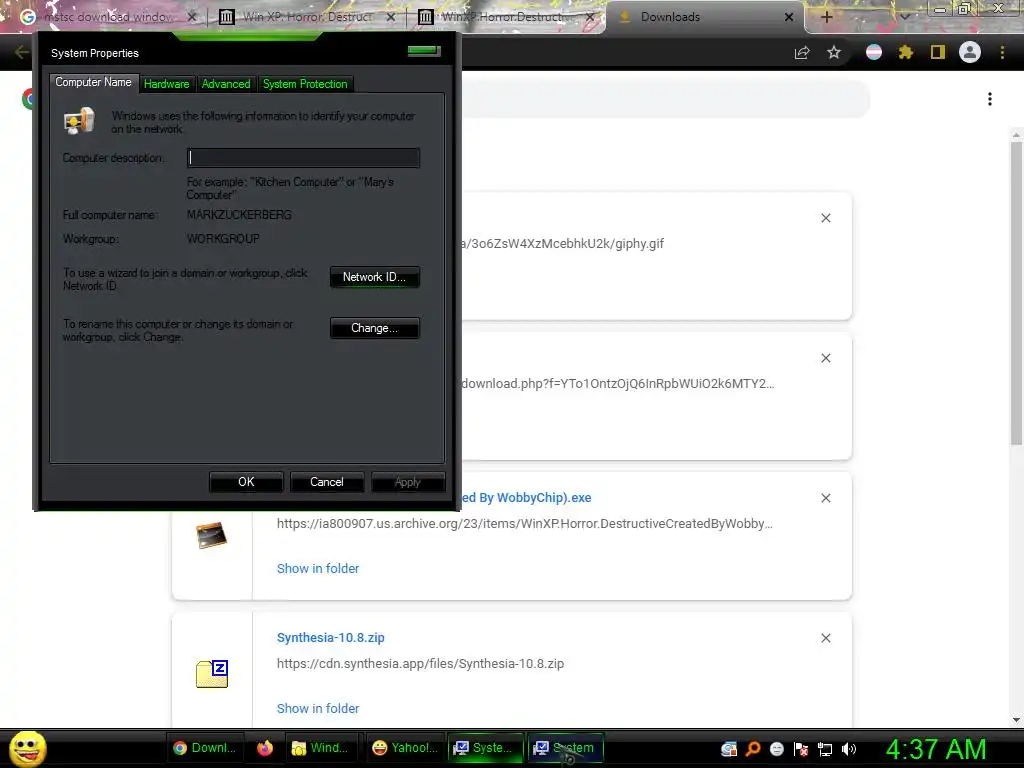Select the Computer Name tab
The width and height of the screenshot is (1024, 768).
pos(93,82)
